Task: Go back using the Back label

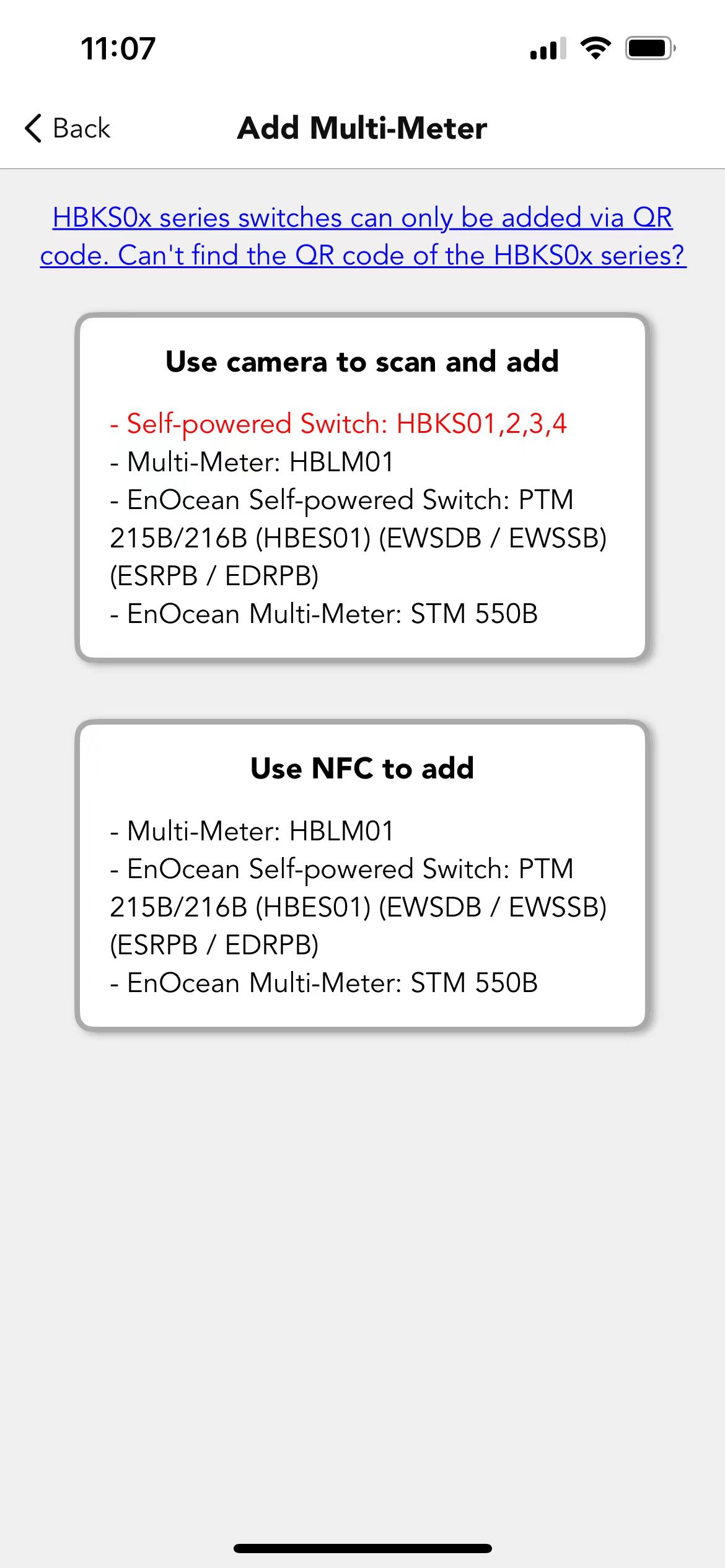Action: pyautogui.click(x=81, y=128)
